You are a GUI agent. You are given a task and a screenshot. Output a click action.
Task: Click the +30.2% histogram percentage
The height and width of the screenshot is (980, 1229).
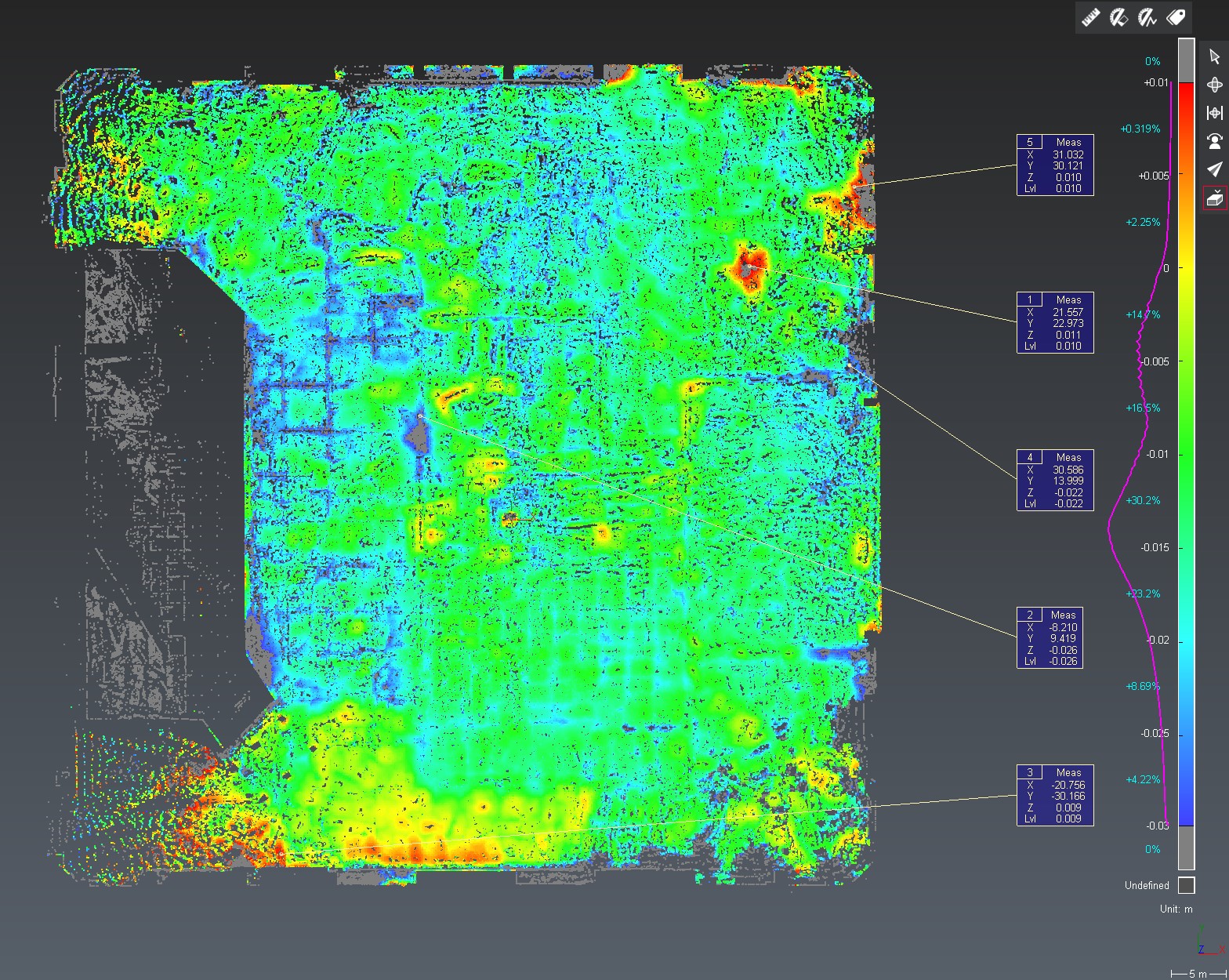click(x=1143, y=500)
